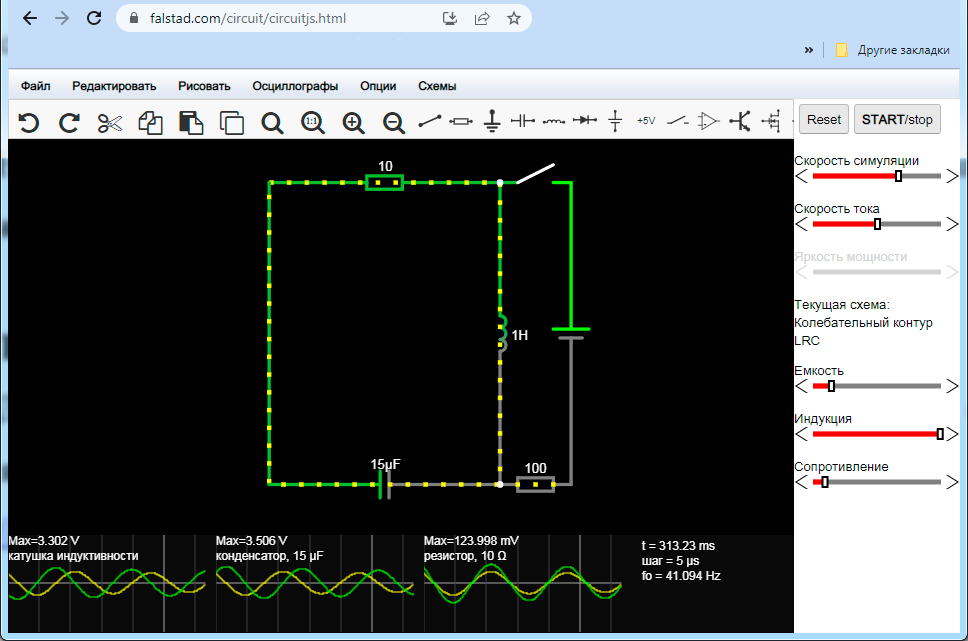
Task: Open the Схемы menu
Action: point(437,86)
